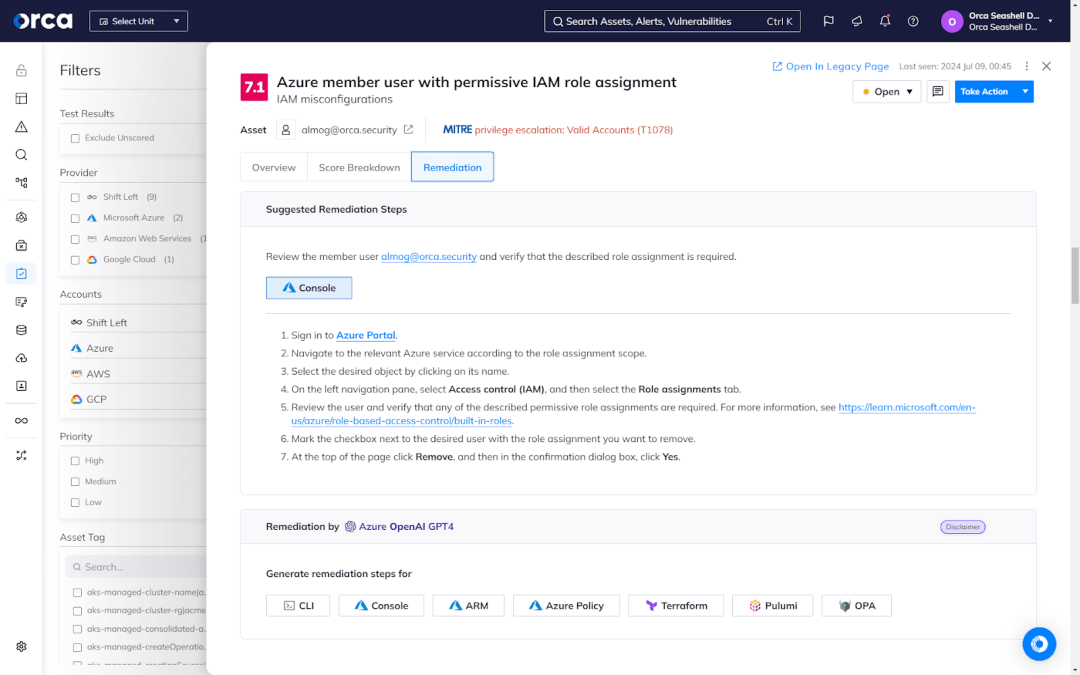The image size is (1080, 675).
Task: Generate remediation steps for Terraform
Action: 676,606
